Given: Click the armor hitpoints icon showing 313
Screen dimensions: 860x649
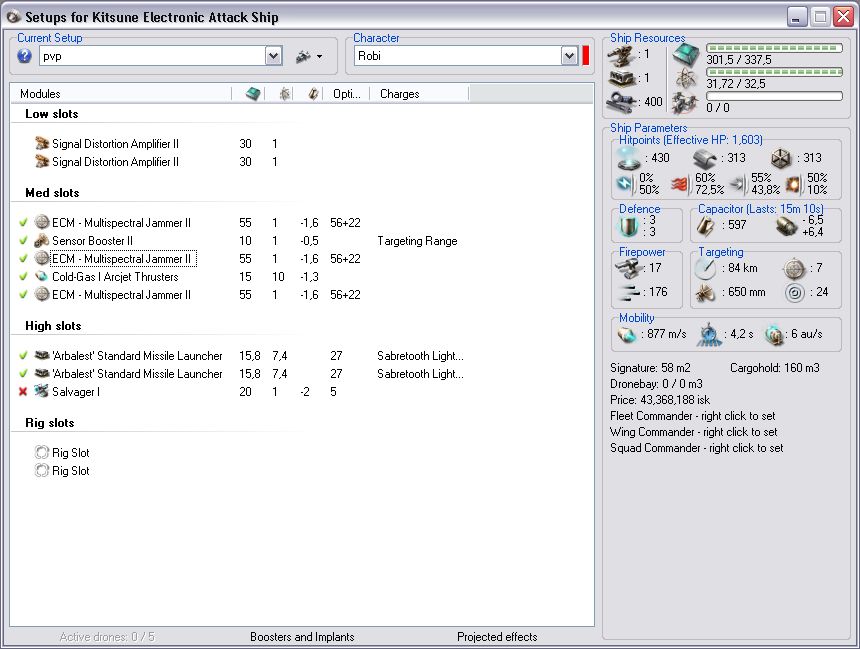Looking at the screenshot, I should (705, 158).
